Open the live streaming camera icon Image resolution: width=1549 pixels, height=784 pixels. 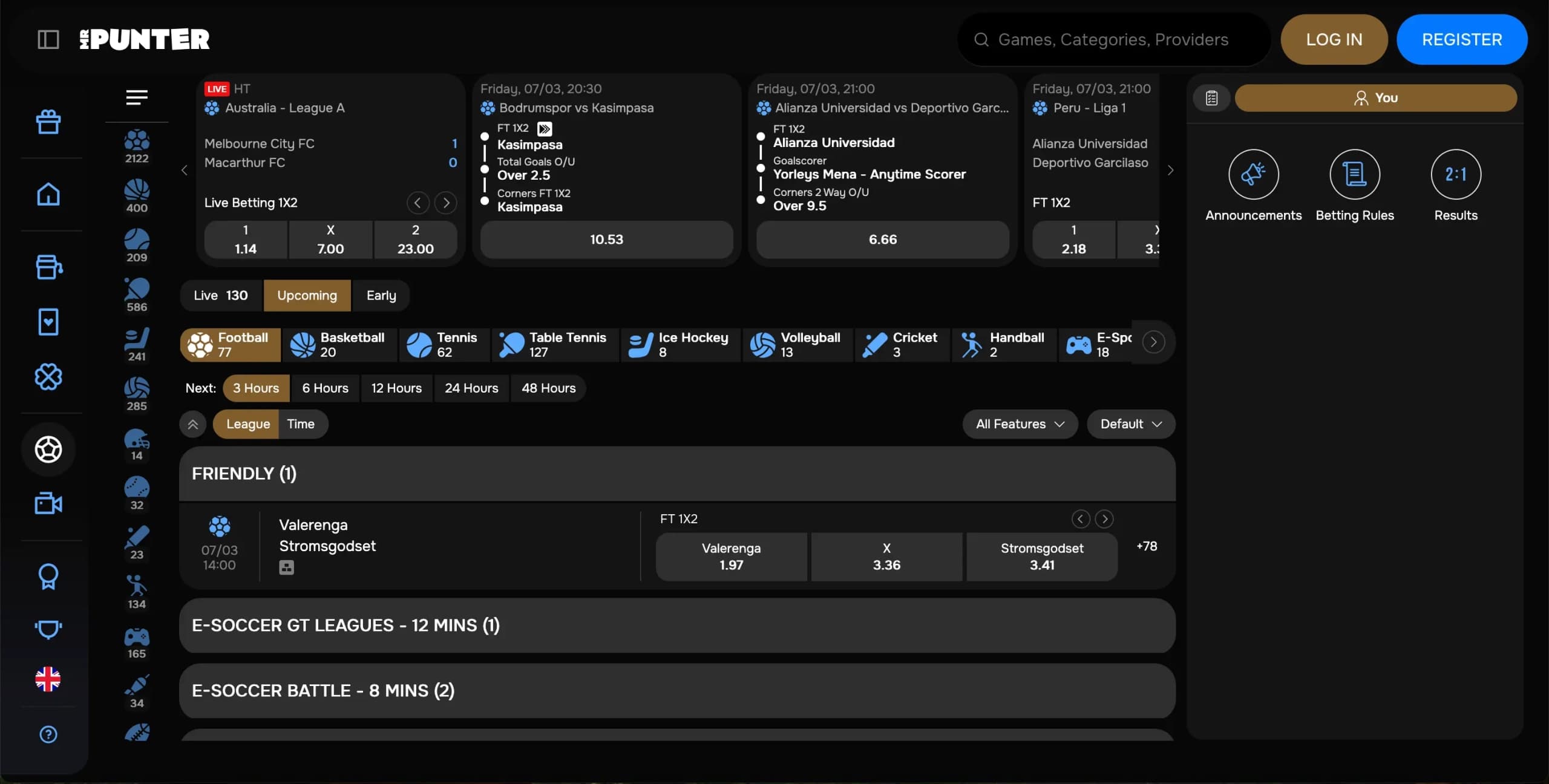[48, 504]
